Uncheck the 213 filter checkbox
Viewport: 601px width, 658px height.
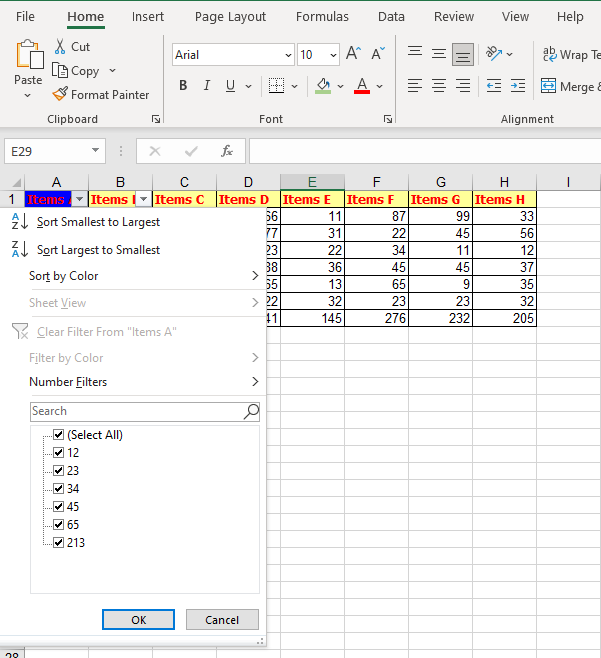(58, 543)
